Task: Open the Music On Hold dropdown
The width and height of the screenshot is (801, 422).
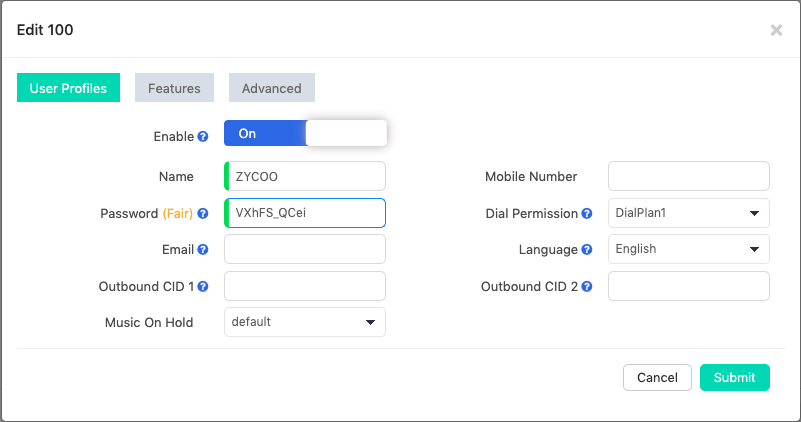Action: 305,322
